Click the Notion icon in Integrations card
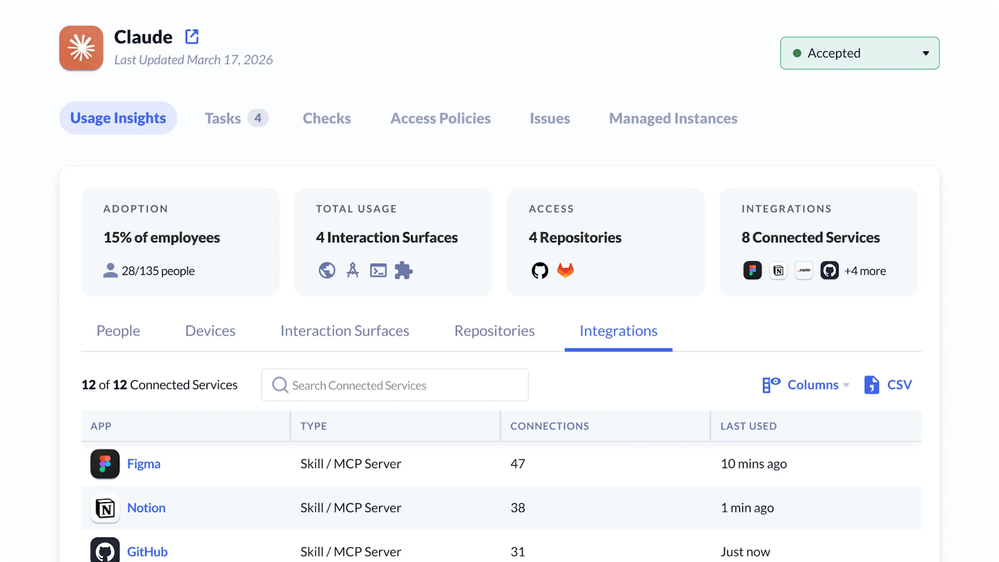This screenshot has height=562, width=999. (778, 271)
